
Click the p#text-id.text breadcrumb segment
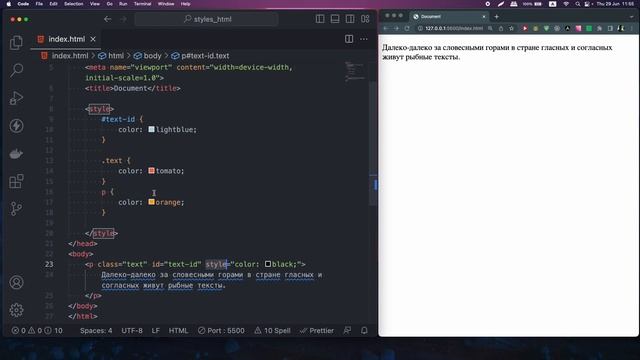200,56
